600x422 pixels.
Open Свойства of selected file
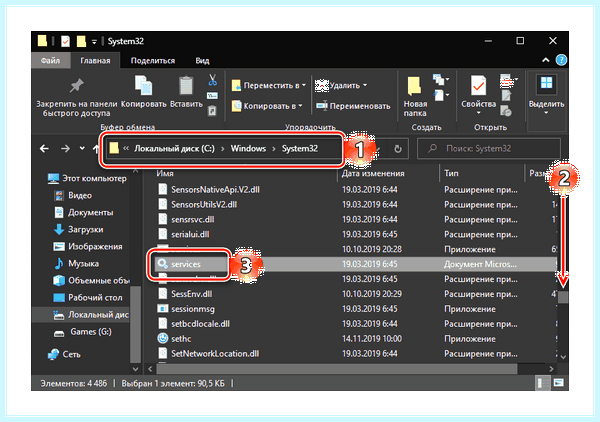[x=478, y=95]
